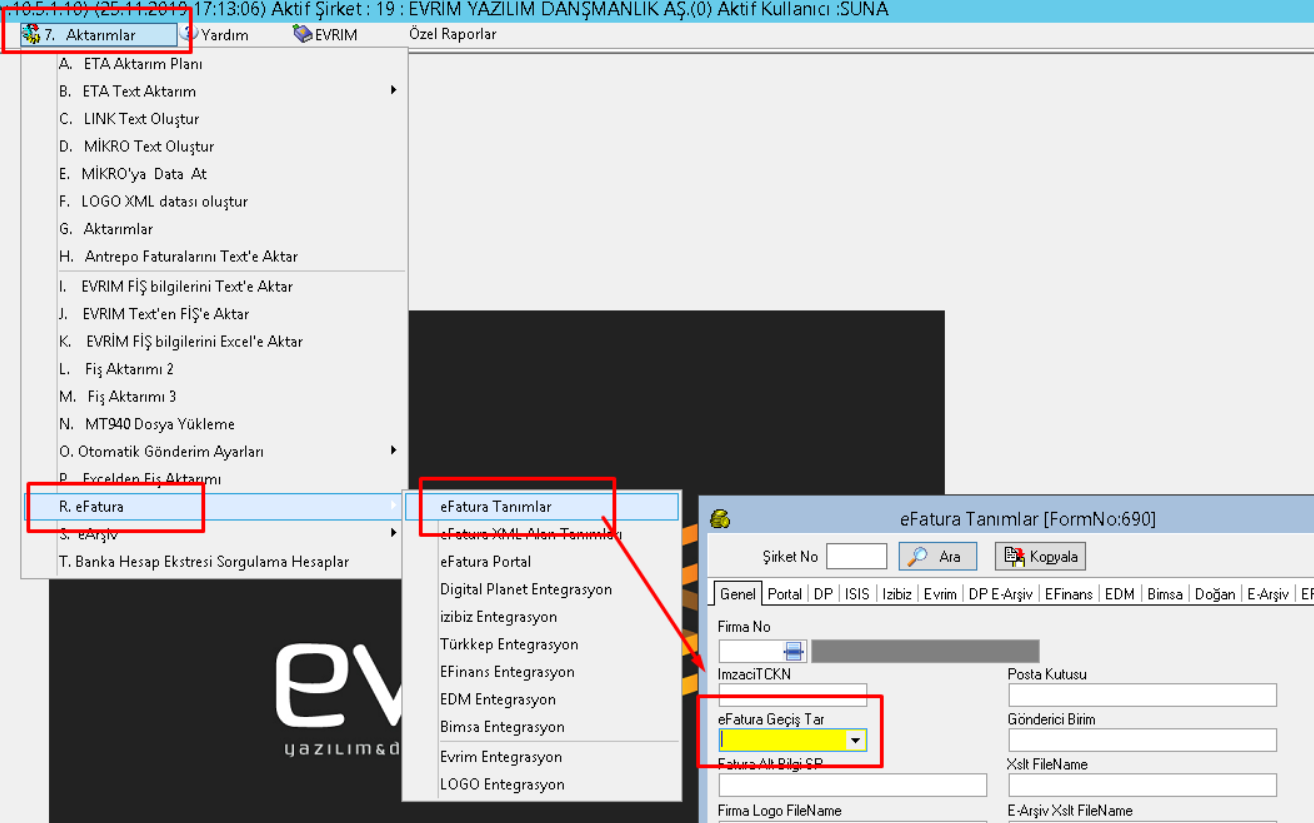
Task: Switch to the DP E-Arşiv tab
Action: click(x=1001, y=594)
